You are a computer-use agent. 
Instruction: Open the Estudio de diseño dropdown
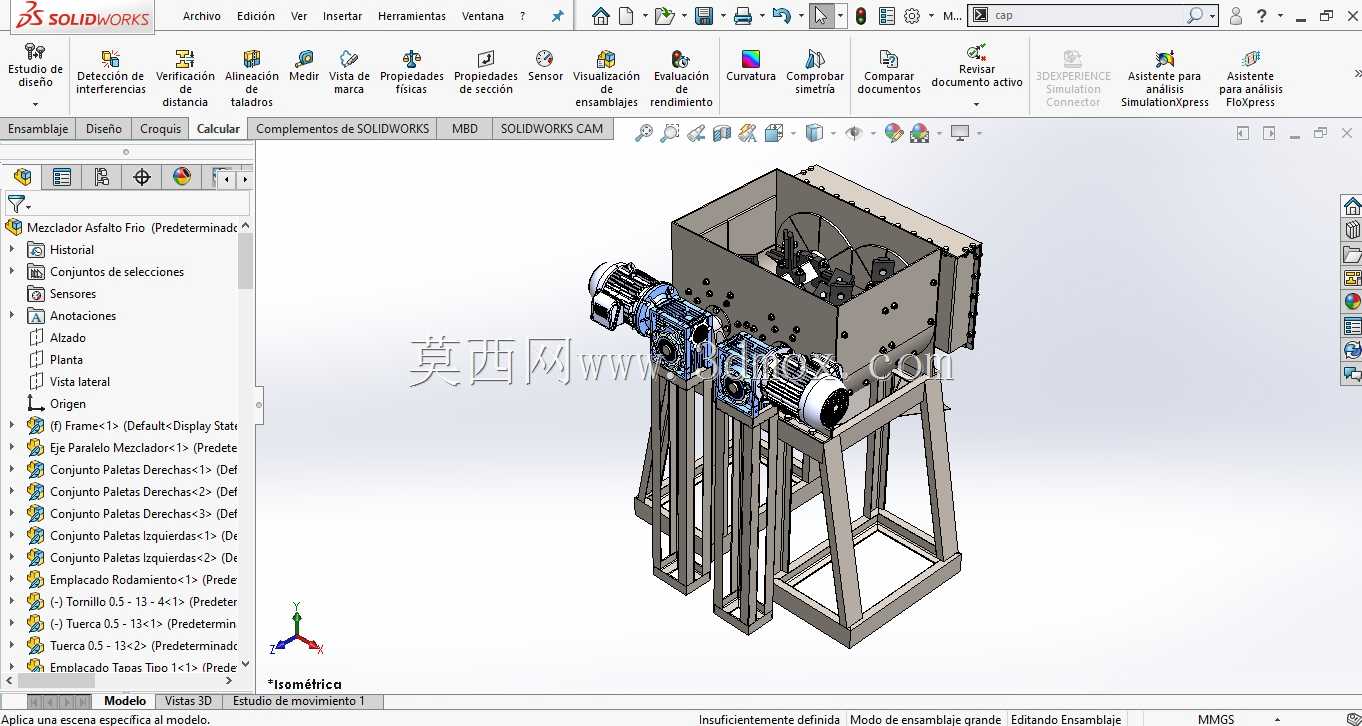[35, 103]
